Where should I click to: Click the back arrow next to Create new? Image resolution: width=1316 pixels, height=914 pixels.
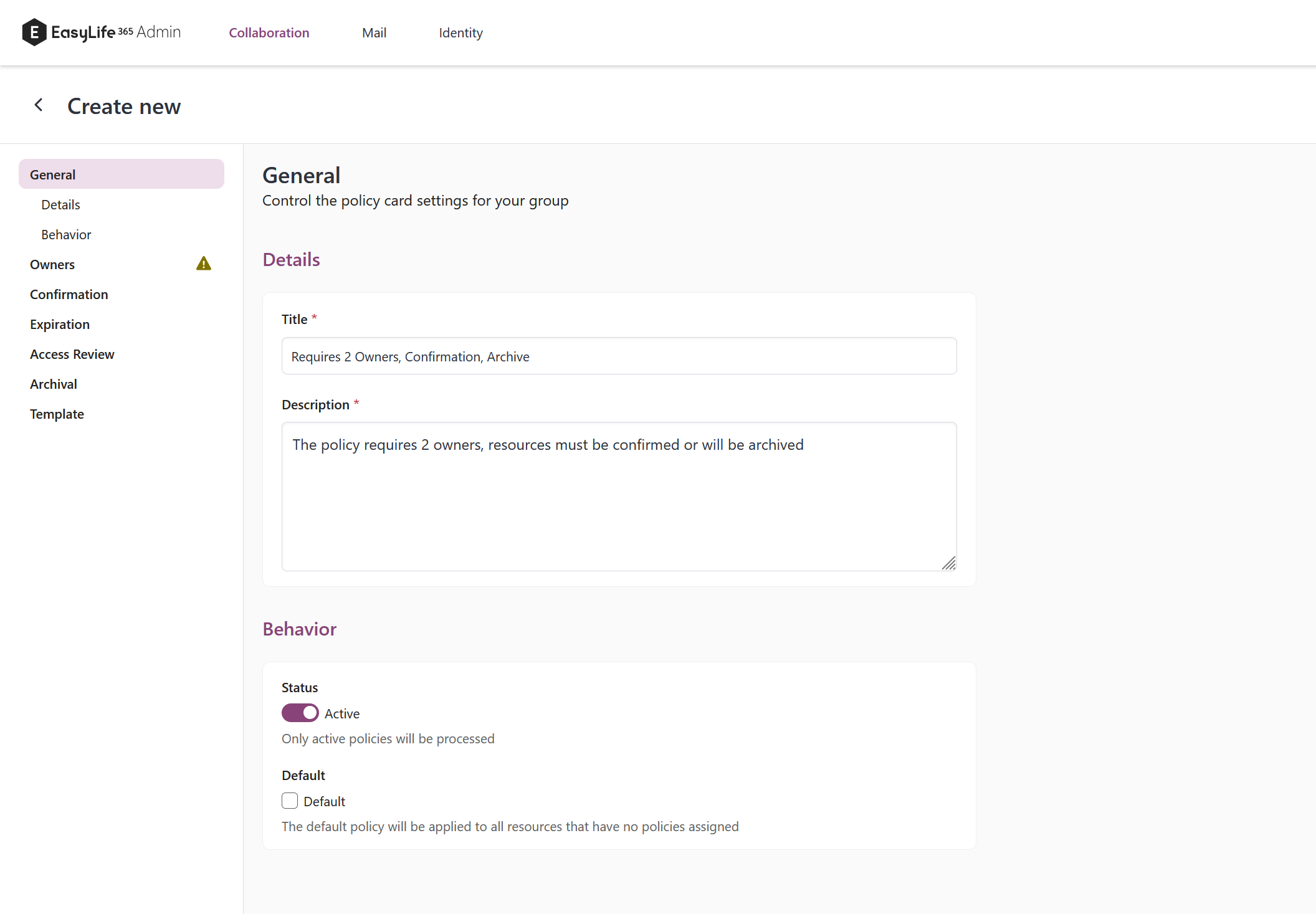coord(39,105)
